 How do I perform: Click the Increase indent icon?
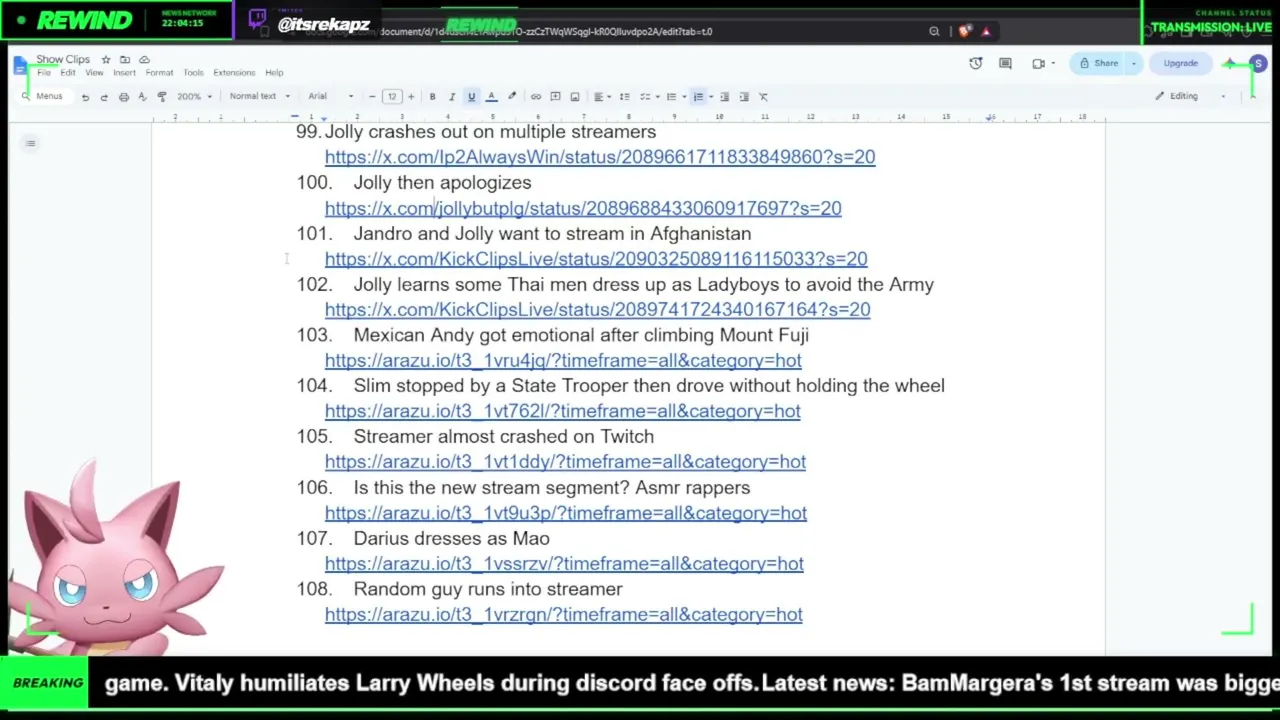pos(744,97)
